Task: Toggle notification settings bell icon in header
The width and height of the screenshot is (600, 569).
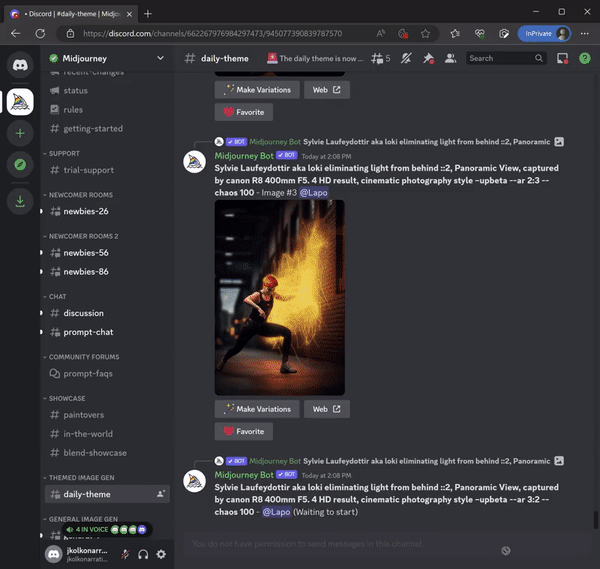Action: 406,59
